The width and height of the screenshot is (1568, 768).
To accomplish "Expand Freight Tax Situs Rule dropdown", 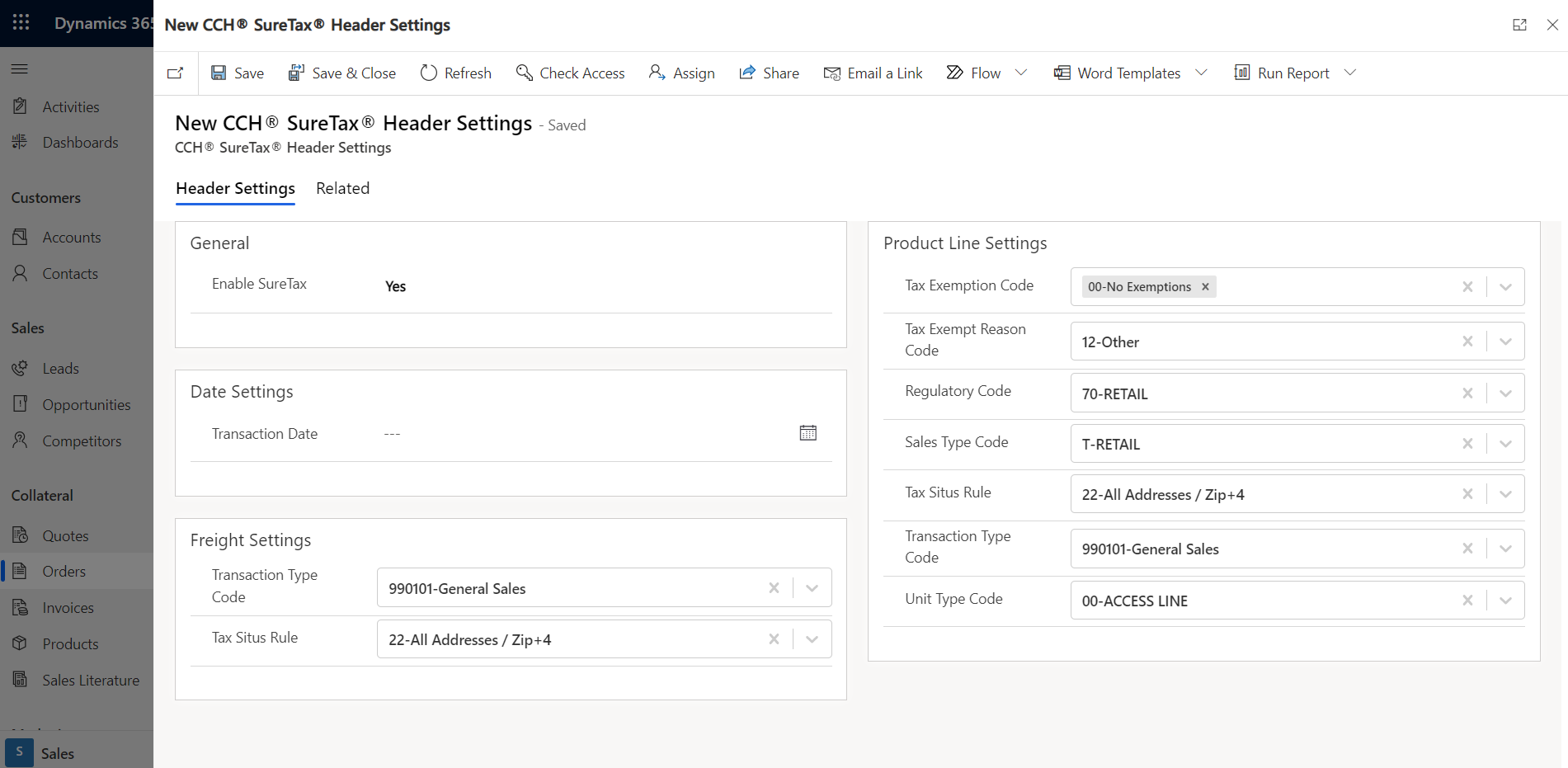I will point(812,639).
